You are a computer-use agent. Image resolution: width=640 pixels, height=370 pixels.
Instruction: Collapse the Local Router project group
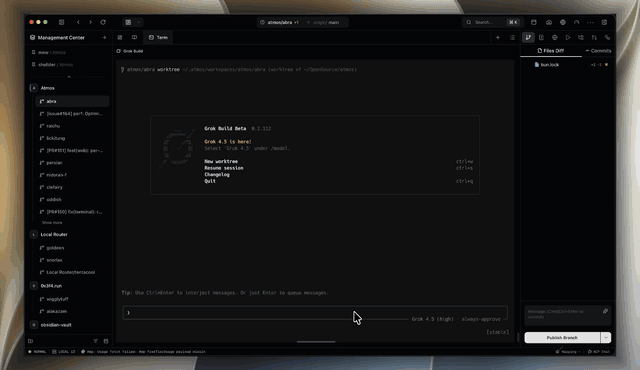(54, 235)
